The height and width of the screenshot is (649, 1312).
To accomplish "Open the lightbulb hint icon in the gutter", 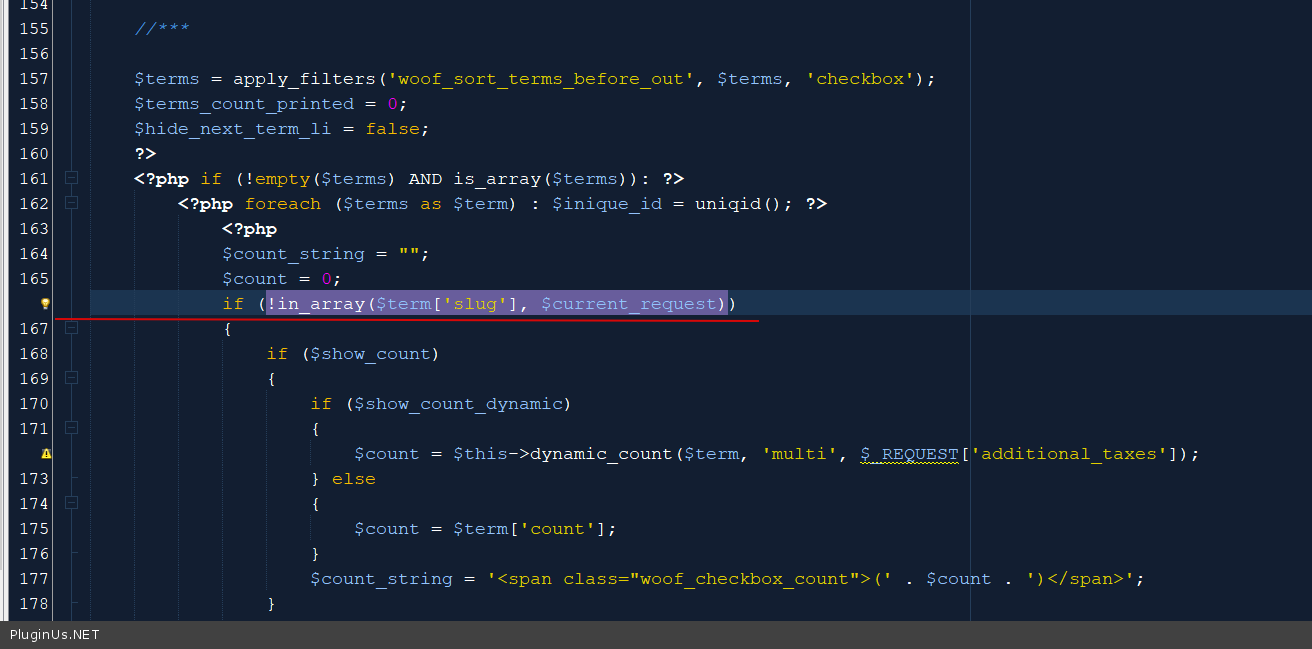I will point(45,303).
